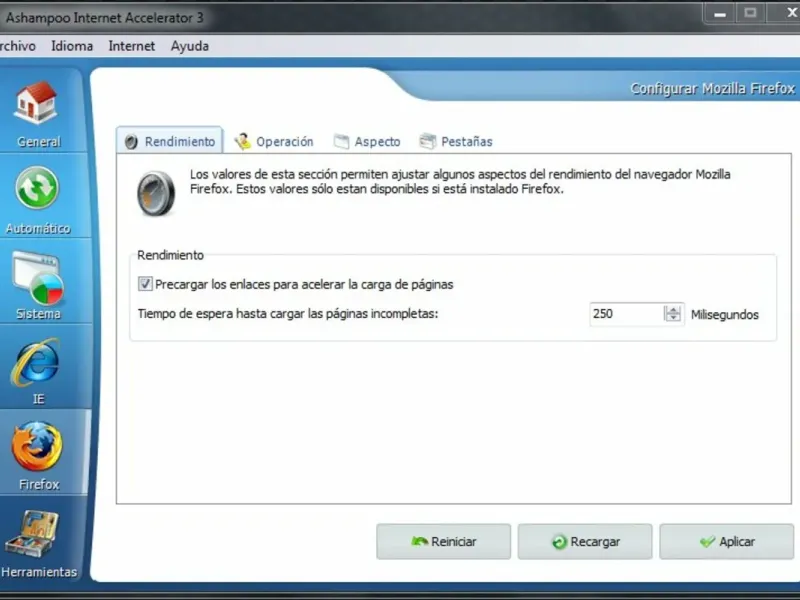Open the Internet menu
The image size is (800, 600).
[132, 46]
